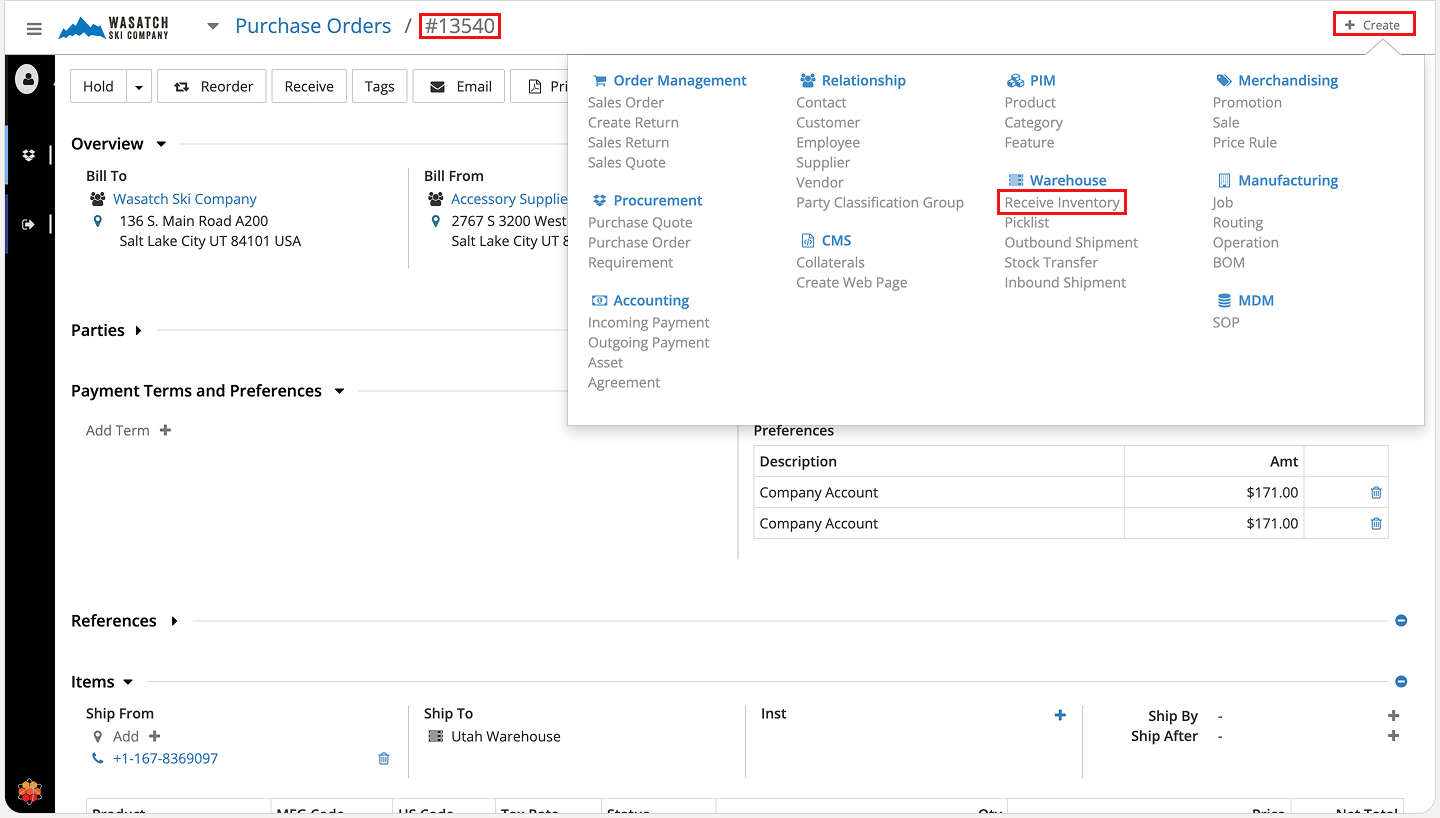Open the Wasatch Ski Company link
The width and height of the screenshot is (1440, 818).
click(x=185, y=199)
